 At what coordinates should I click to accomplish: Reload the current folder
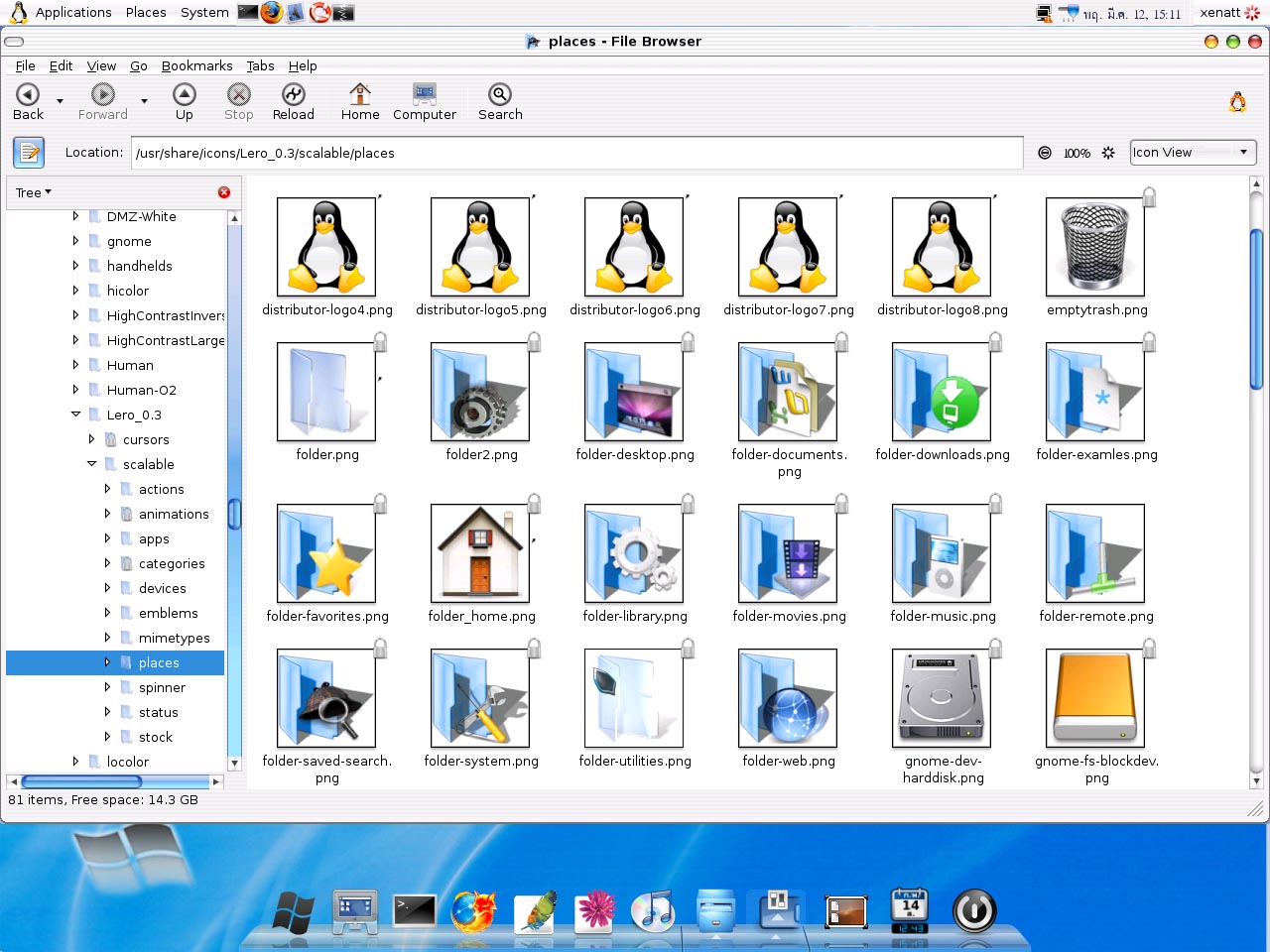point(293,102)
